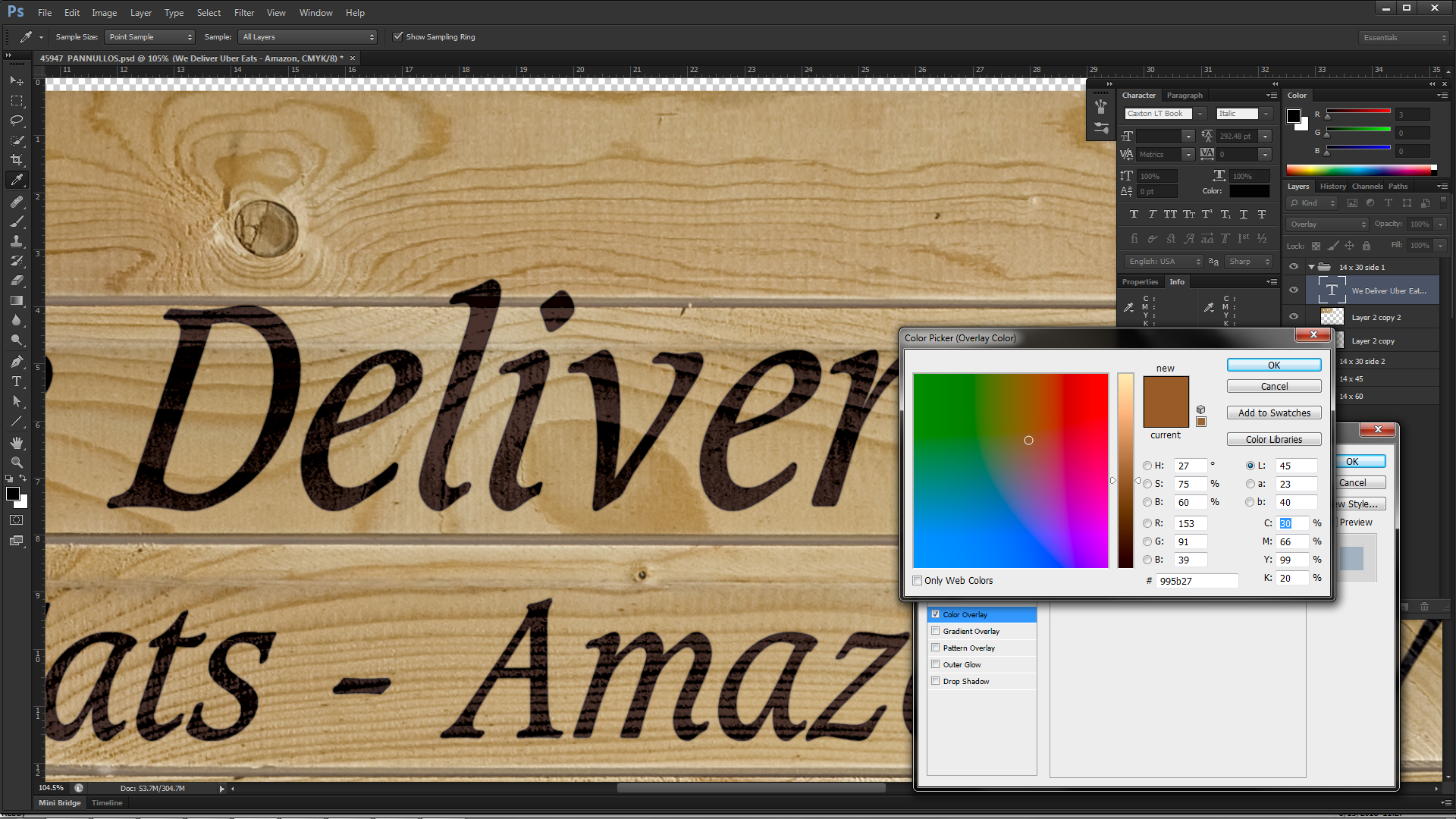Open the Layer menu

pyautogui.click(x=140, y=13)
